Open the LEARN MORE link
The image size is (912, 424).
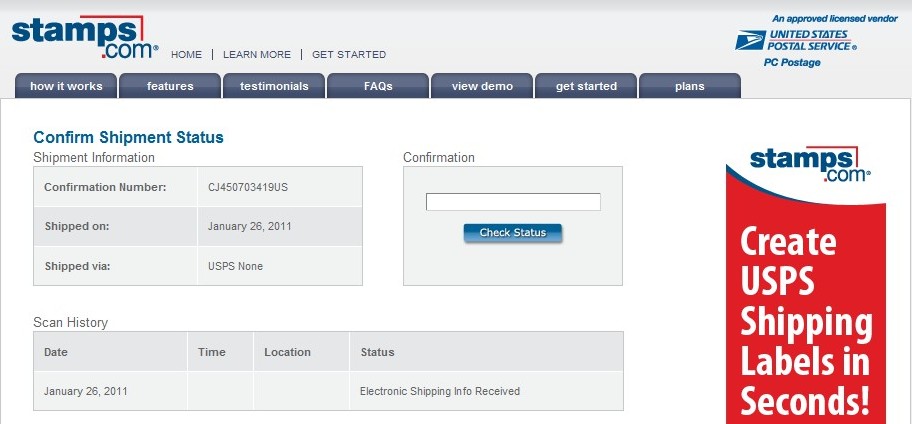[x=257, y=55]
